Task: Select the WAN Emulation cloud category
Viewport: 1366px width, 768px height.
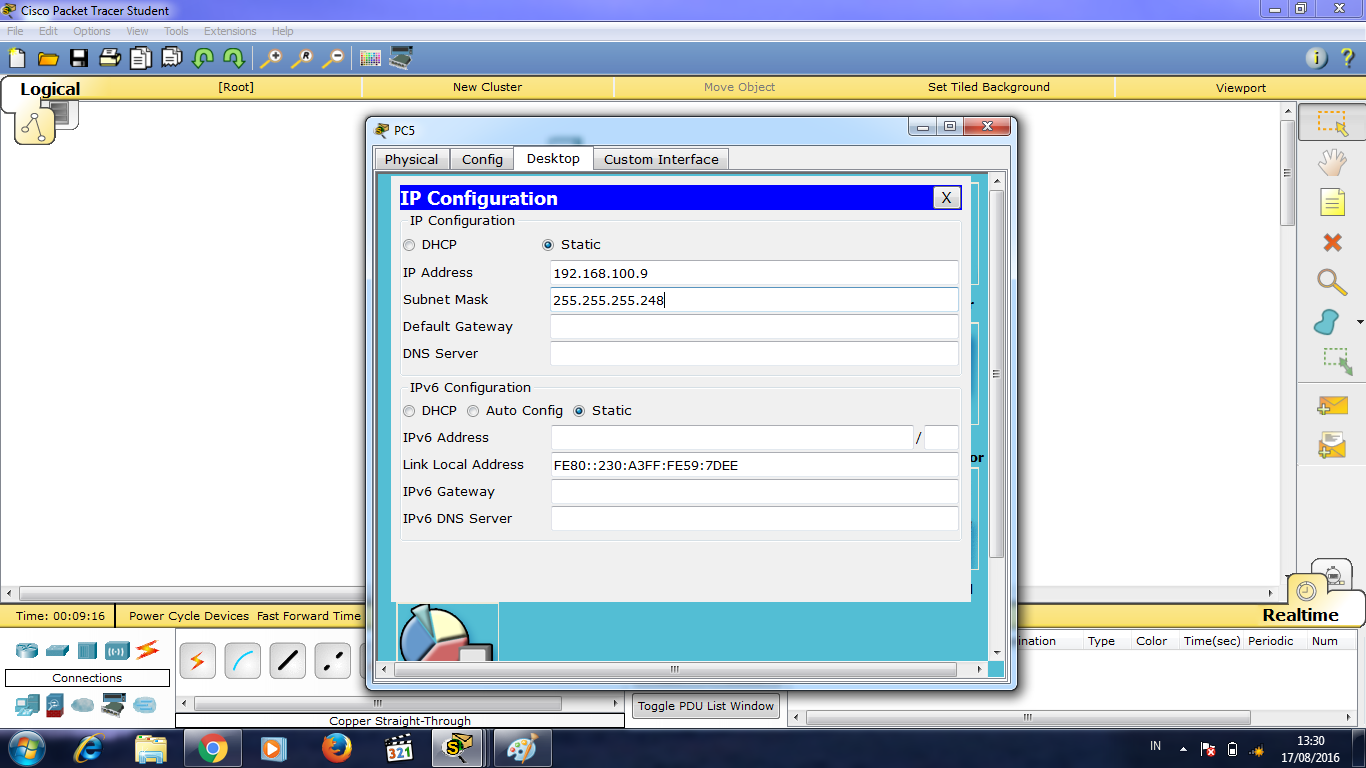Action: pyautogui.click(x=83, y=705)
